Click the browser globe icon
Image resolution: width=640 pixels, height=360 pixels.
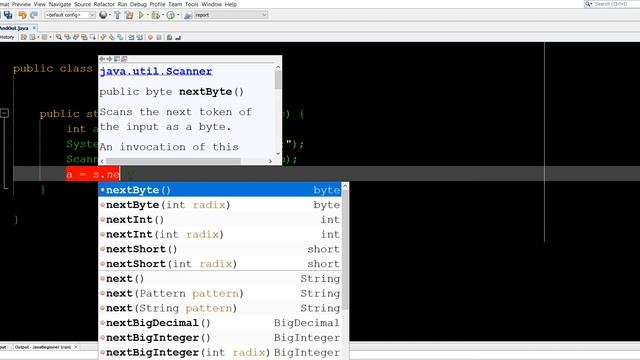pyautogui.click(x=103, y=15)
